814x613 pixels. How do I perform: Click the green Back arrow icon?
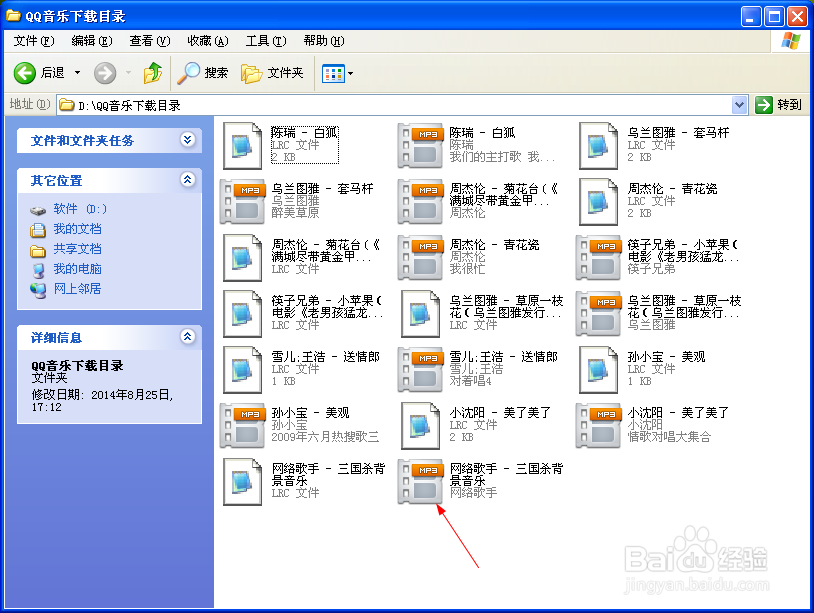pos(24,73)
